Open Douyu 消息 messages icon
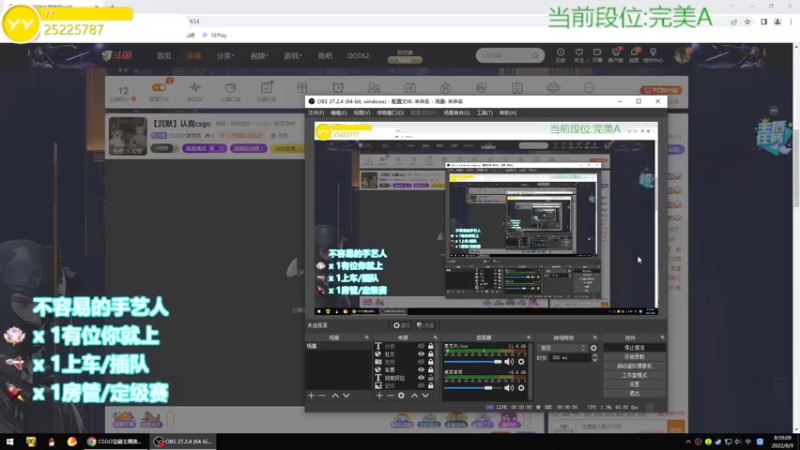This screenshot has width=800, height=450. click(x=634, y=55)
